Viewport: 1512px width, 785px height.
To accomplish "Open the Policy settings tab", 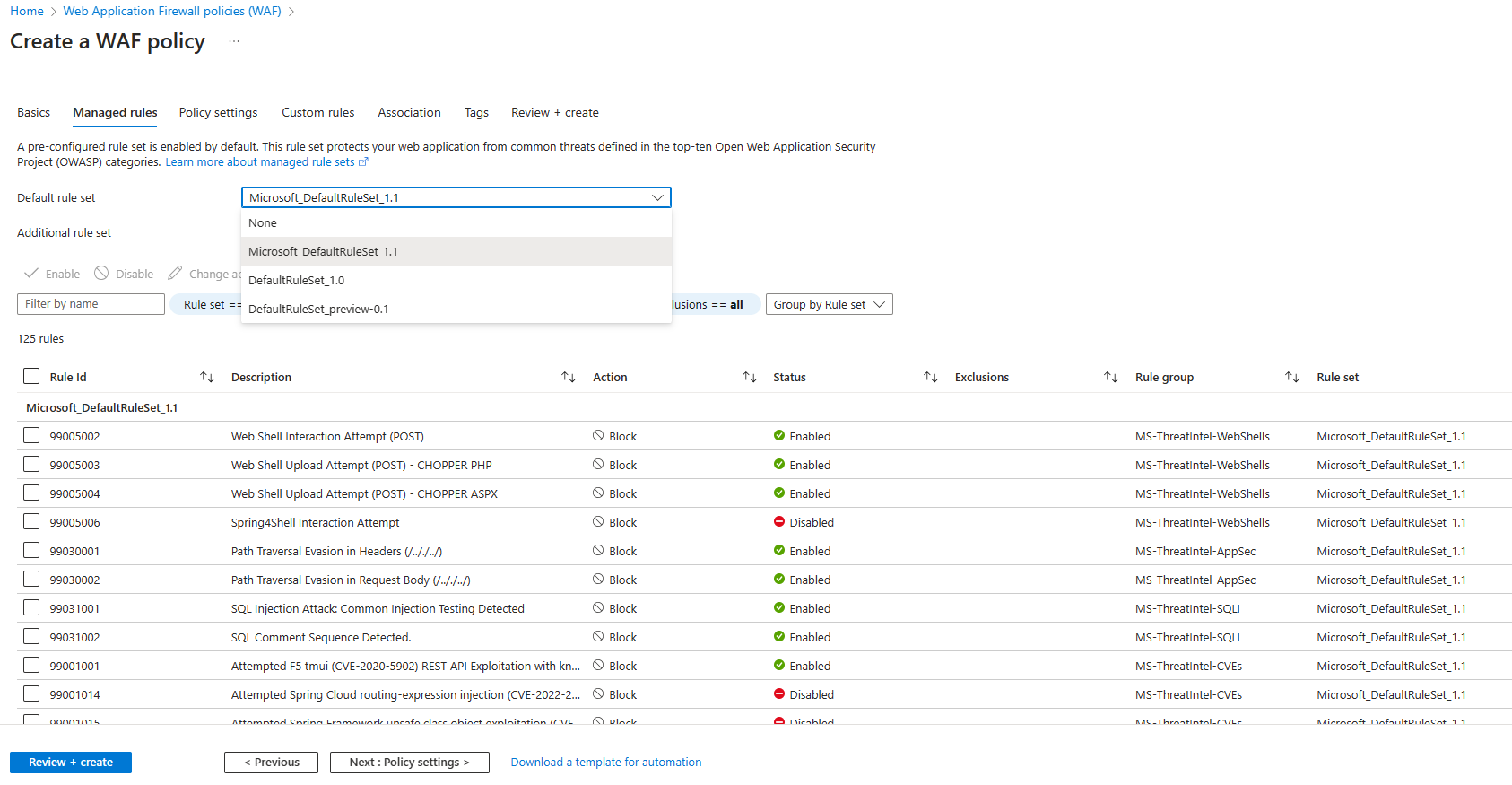I will (x=218, y=112).
